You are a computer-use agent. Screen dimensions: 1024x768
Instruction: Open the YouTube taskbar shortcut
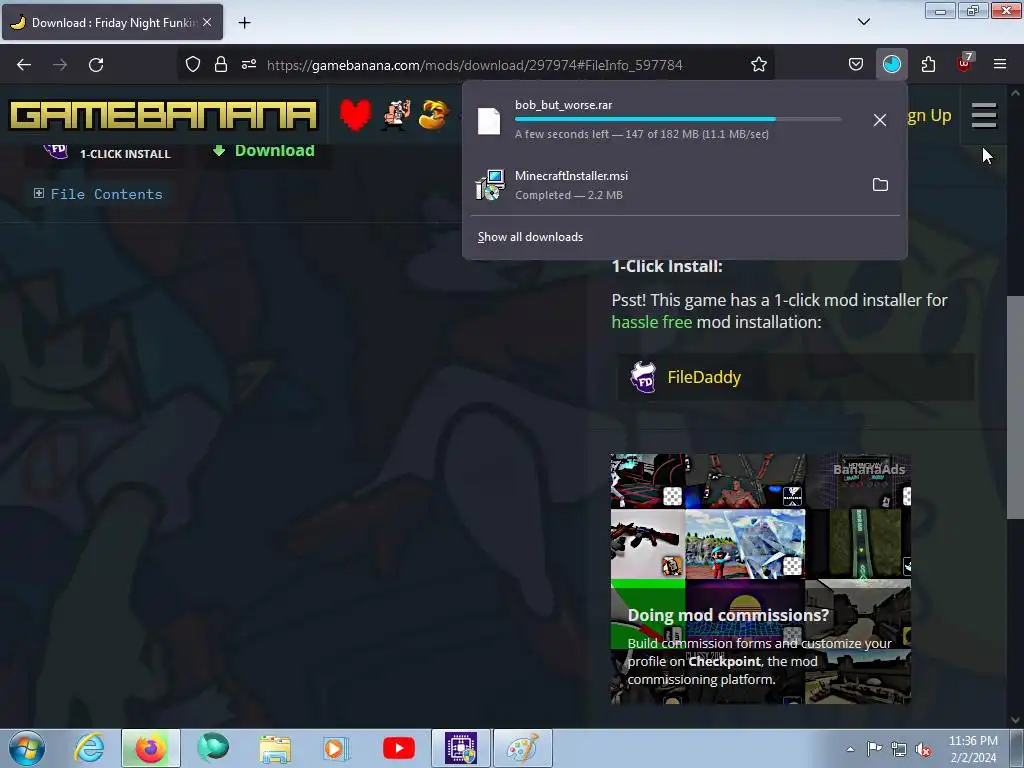[x=398, y=748]
